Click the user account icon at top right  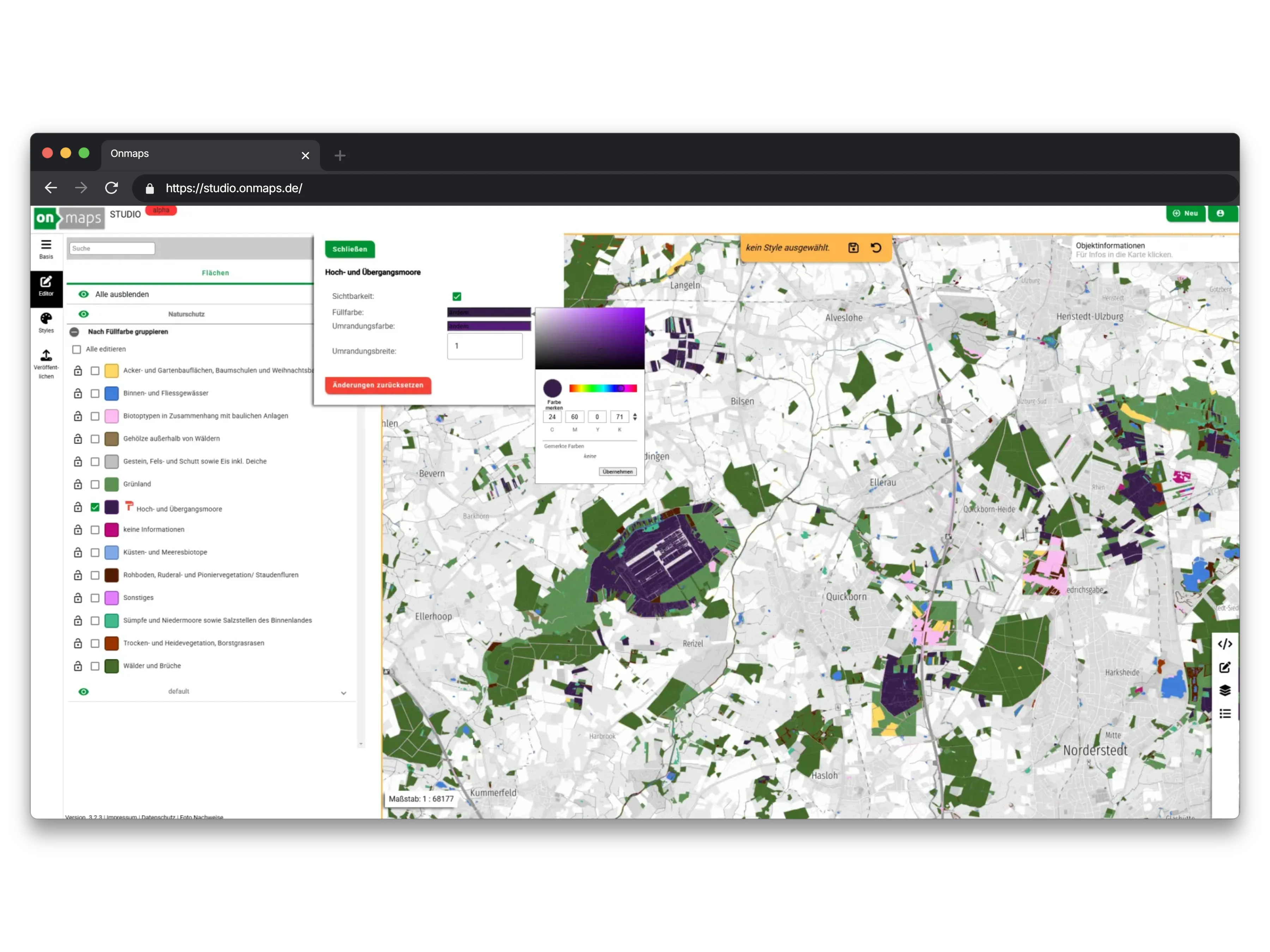click(x=1220, y=213)
